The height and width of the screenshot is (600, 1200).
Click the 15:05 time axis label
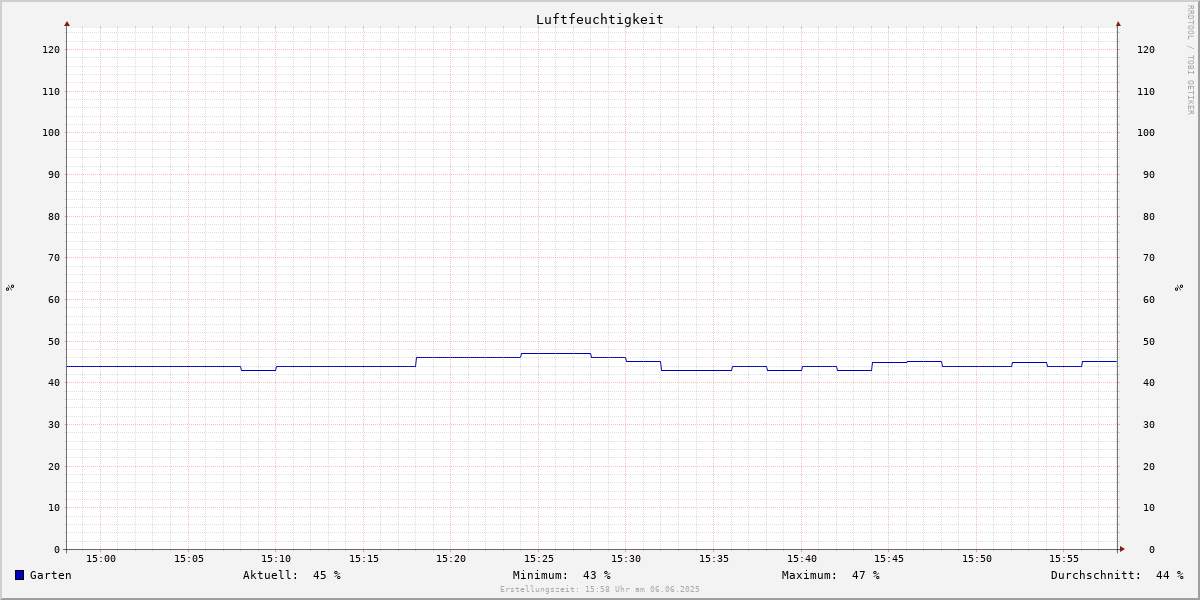189,559
